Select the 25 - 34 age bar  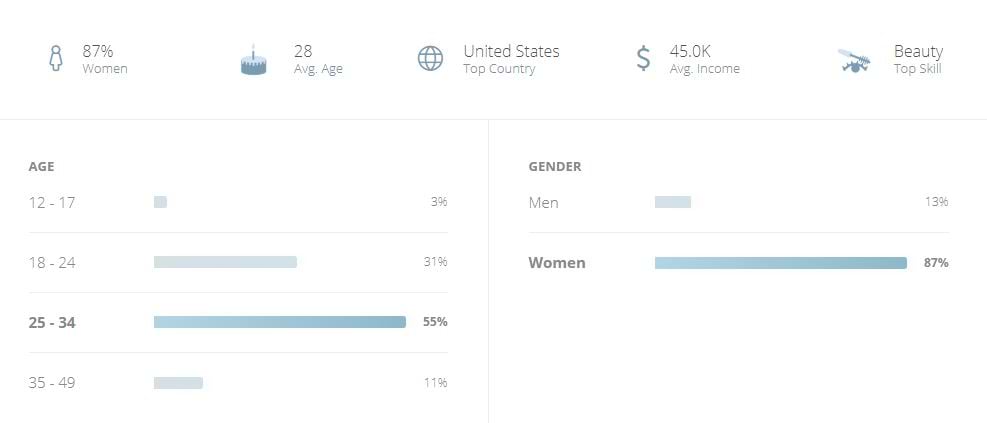click(x=280, y=322)
